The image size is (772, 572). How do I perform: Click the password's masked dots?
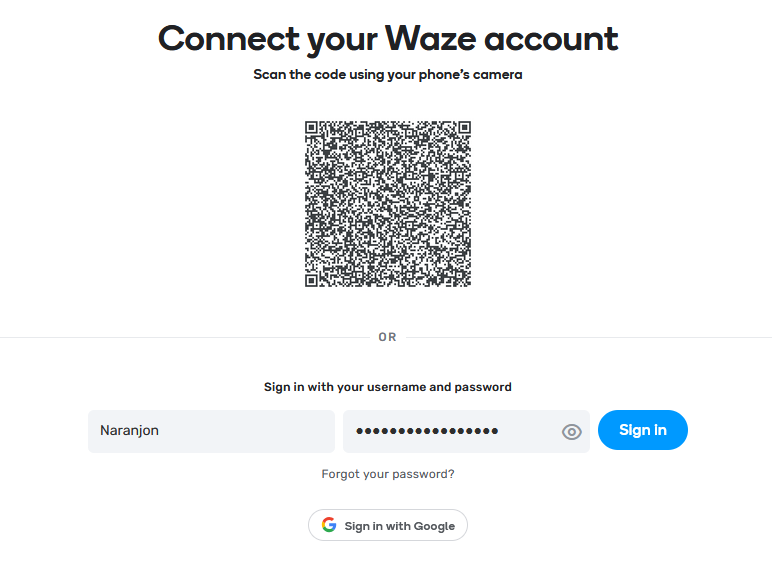(427, 431)
